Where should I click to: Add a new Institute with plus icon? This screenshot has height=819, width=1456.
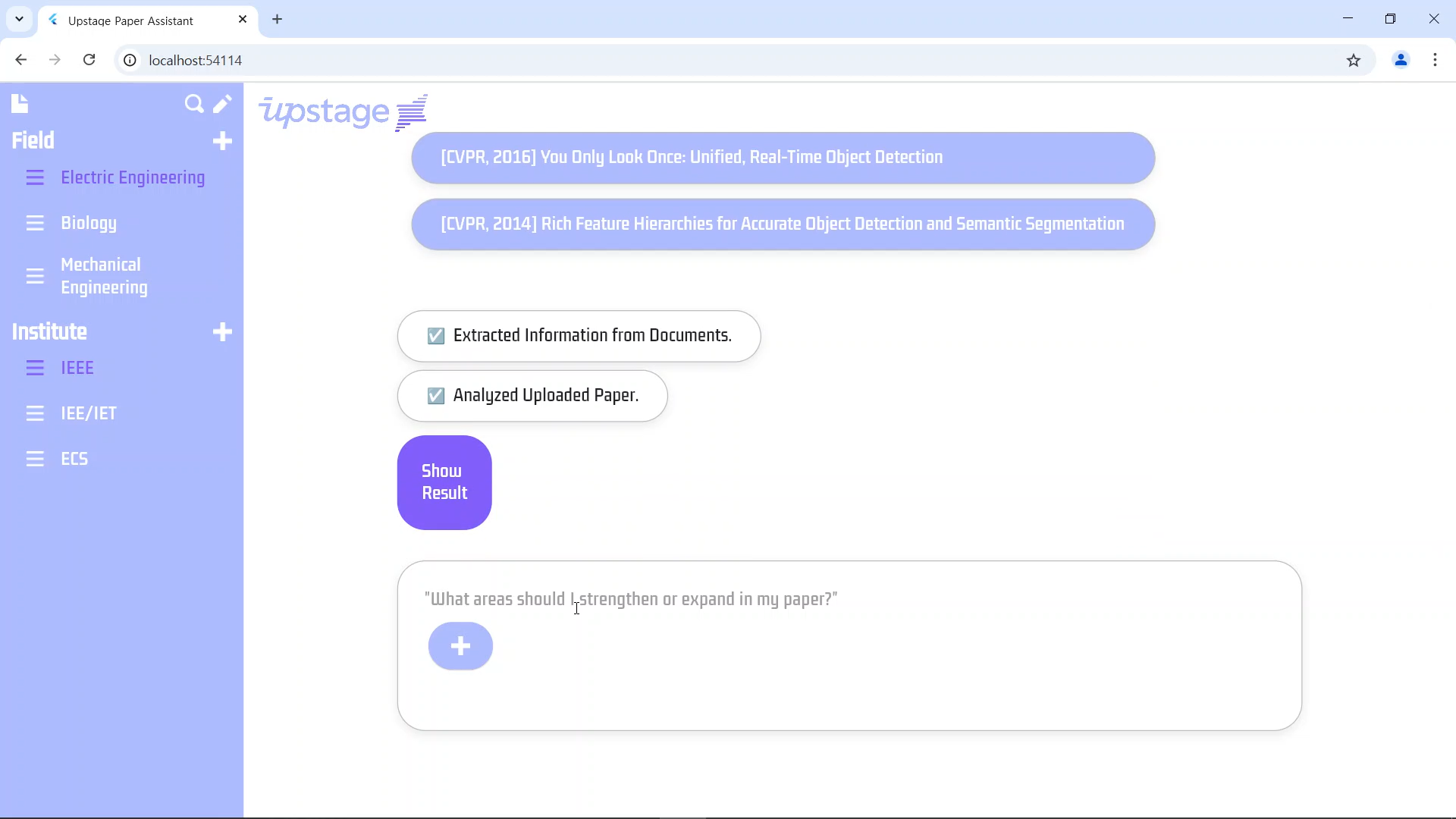[222, 332]
